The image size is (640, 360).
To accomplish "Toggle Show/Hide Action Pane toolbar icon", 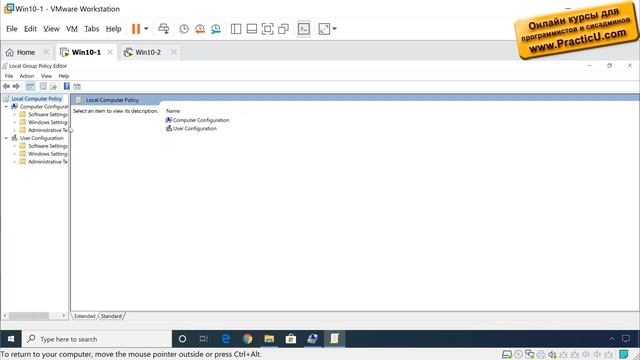I will 77,86.
